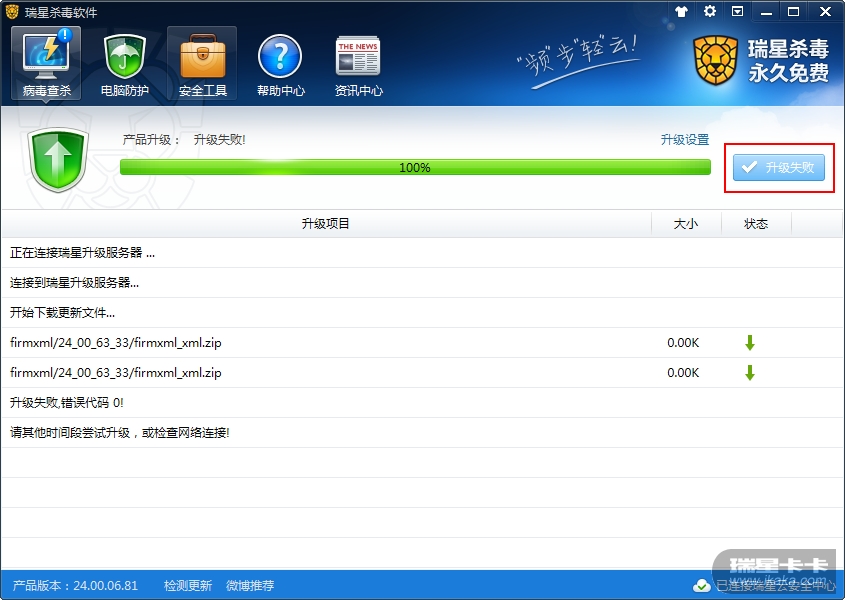Click the Rising lion logo
Screen dimensions: 845x600
(x=715, y=60)
